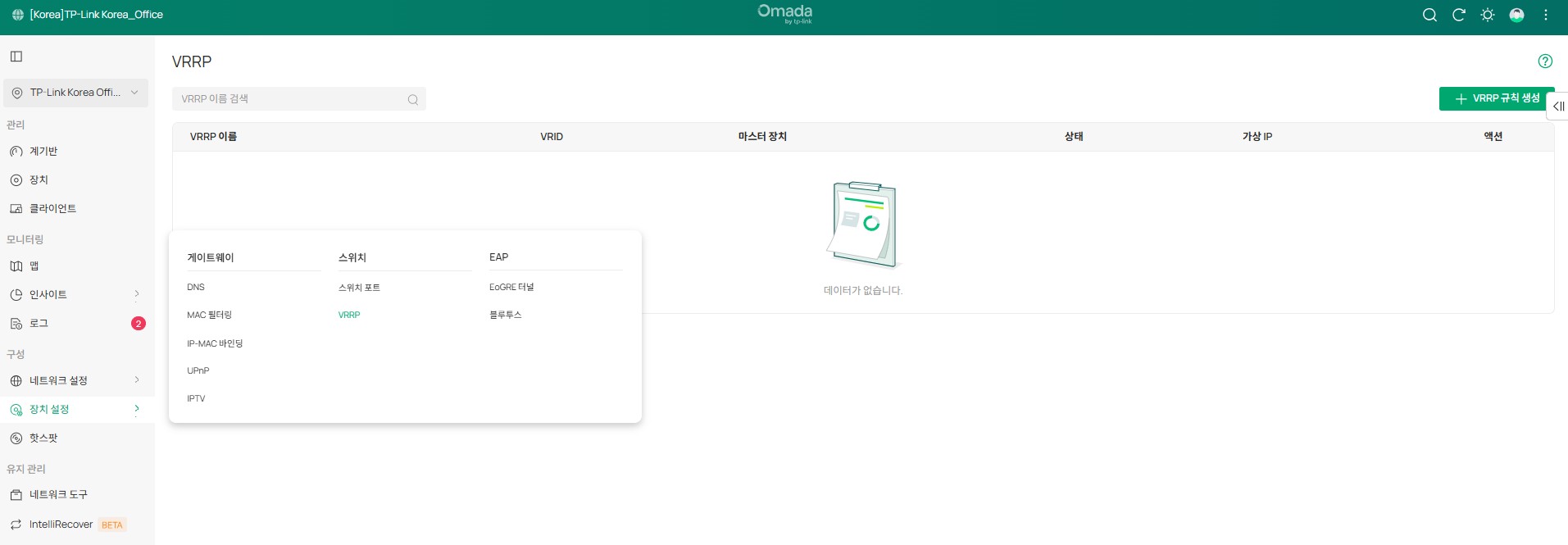The height and width of the screenshot is (545, 1568).
Task: Click the refresh icon in header
Action: [1459, 15]
